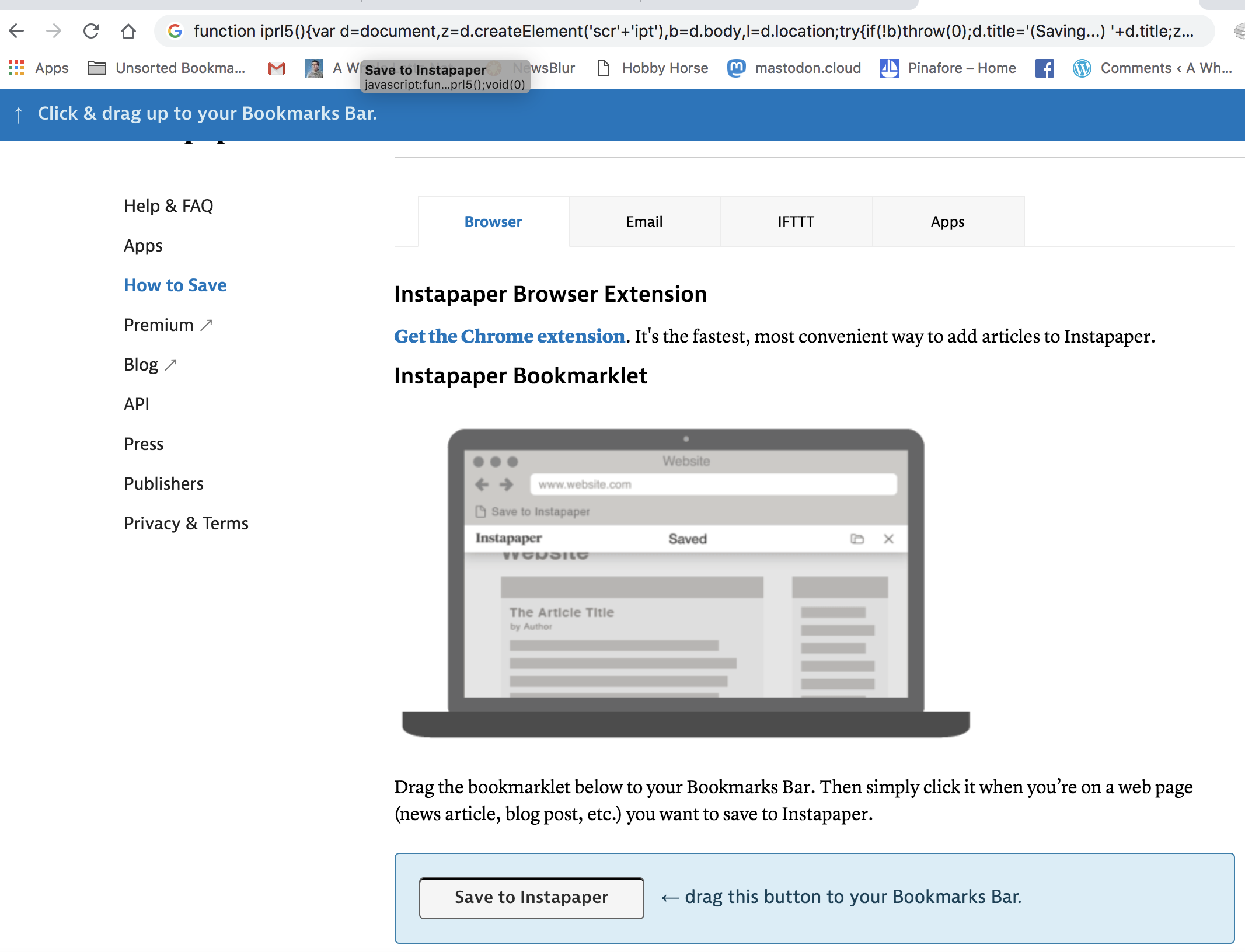The height and width of the screenshot is (952, 1245).
Task: Switch to the IFTTT tab
Action: click(796, 221)
